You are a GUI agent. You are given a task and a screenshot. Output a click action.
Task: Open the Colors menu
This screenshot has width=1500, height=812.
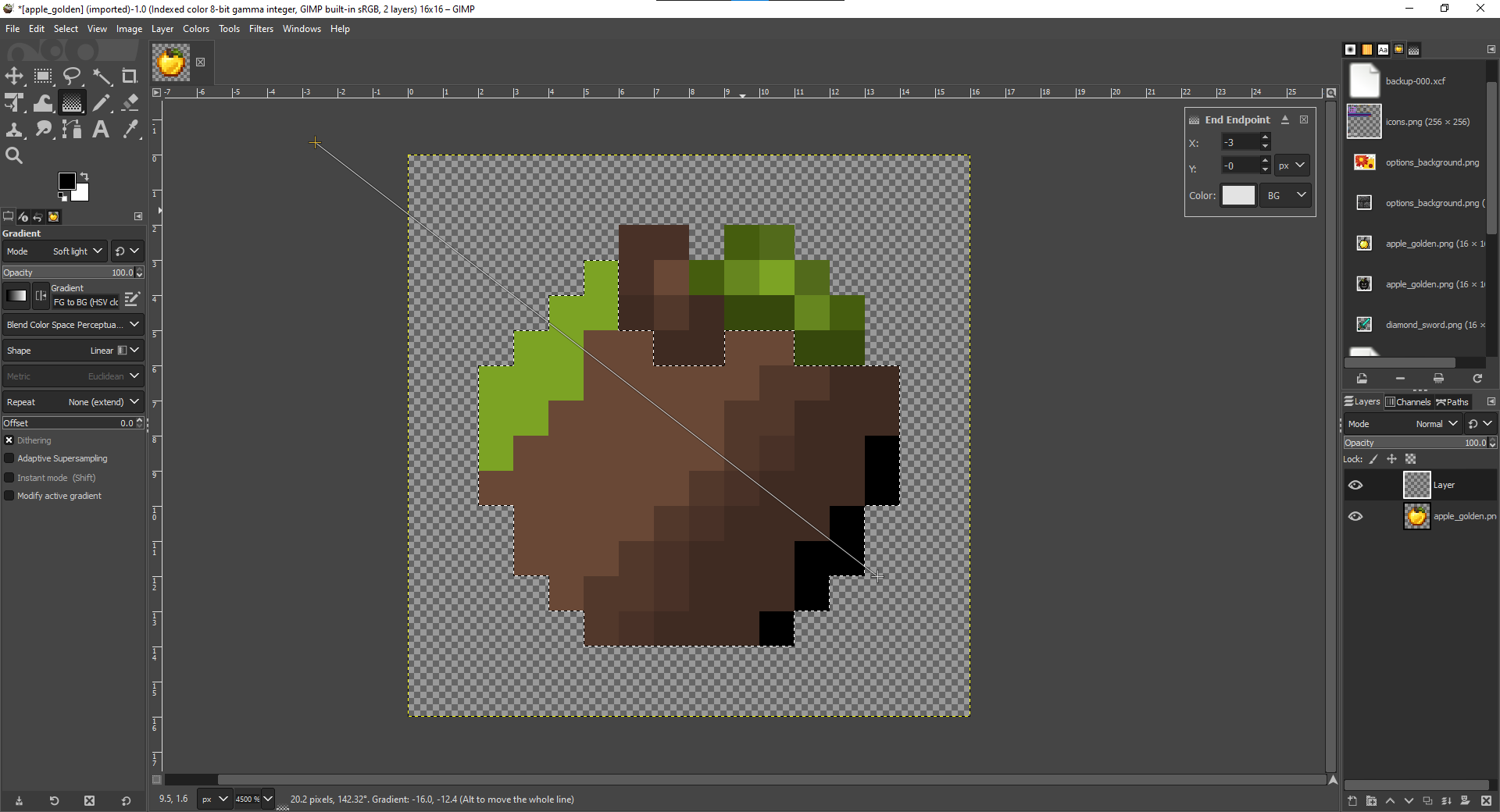coord(196,29)
